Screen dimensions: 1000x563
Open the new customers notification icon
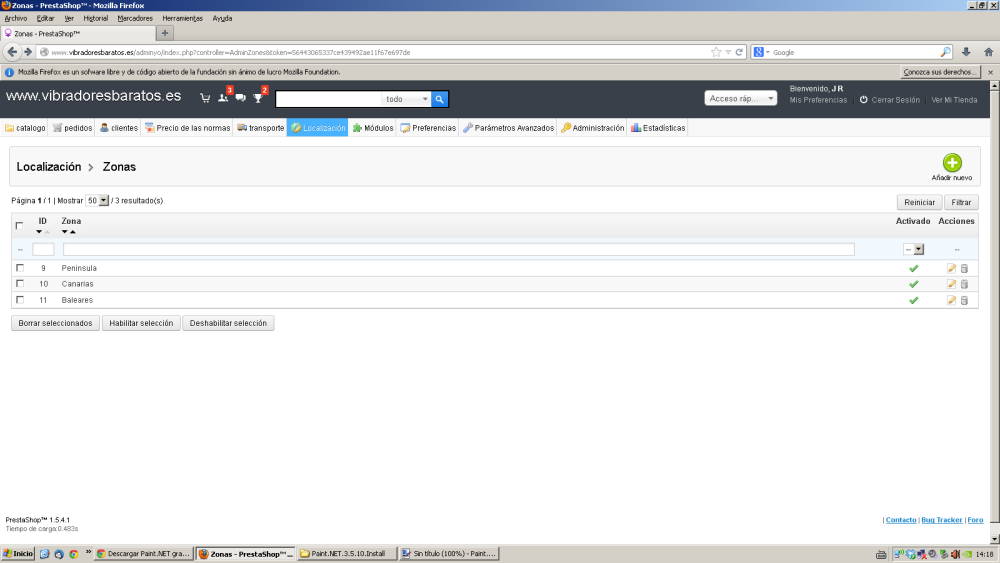(x=223, y=98)
